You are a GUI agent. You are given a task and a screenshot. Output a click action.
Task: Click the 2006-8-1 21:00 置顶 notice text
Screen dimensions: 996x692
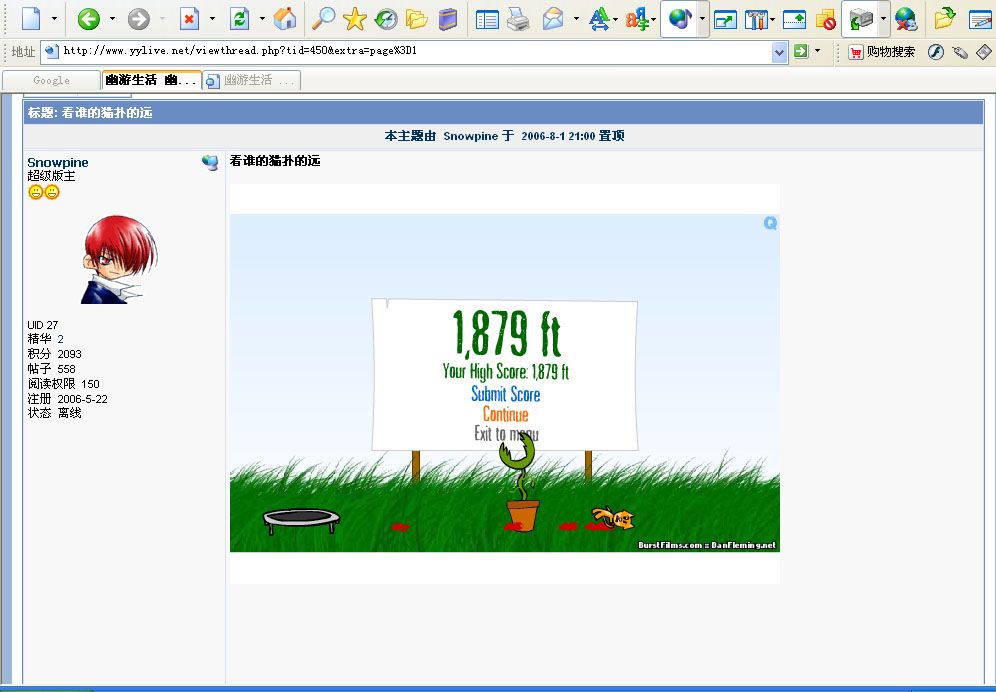[x=573, y=135]
